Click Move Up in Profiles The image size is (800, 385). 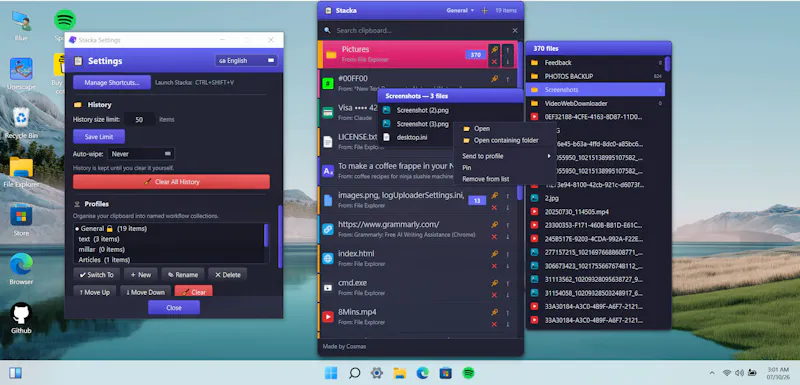[94, 292]
